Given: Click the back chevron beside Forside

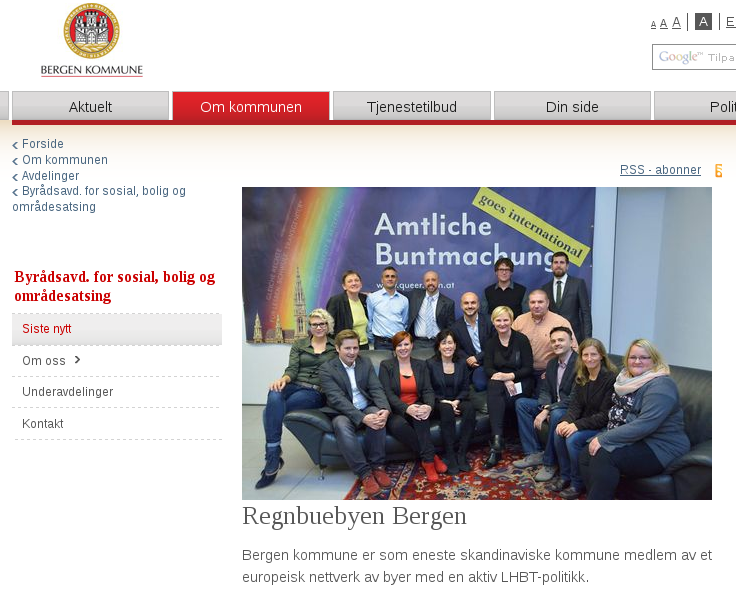Looking at the screenshot, I should pos(15,145).
